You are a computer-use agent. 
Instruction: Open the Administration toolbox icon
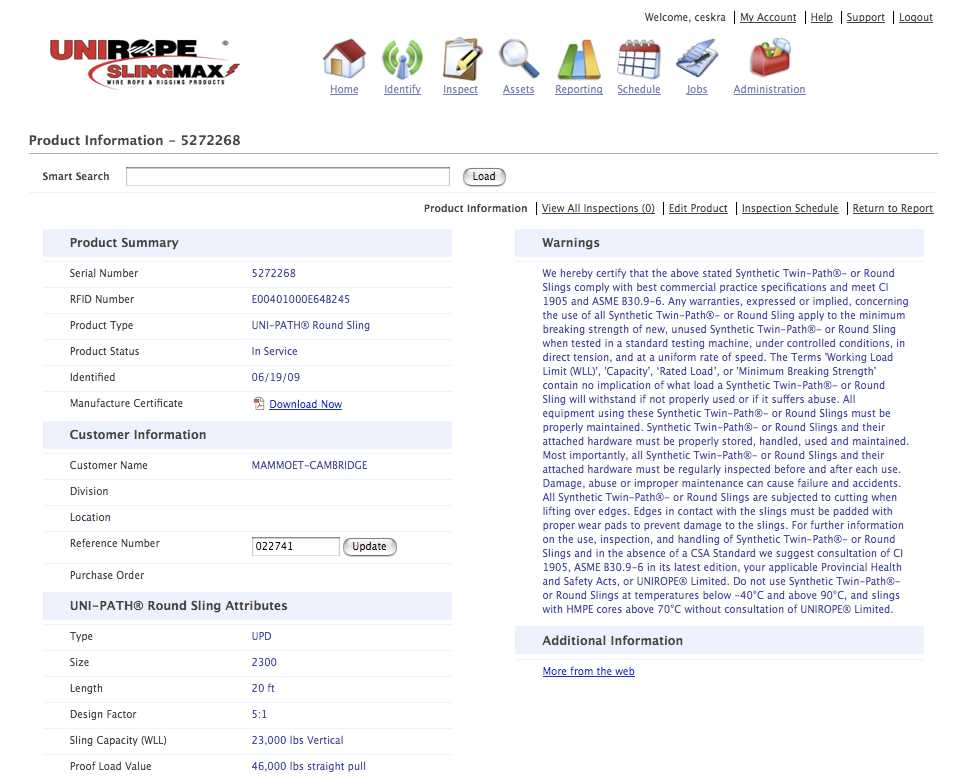(x=769, y=58)
